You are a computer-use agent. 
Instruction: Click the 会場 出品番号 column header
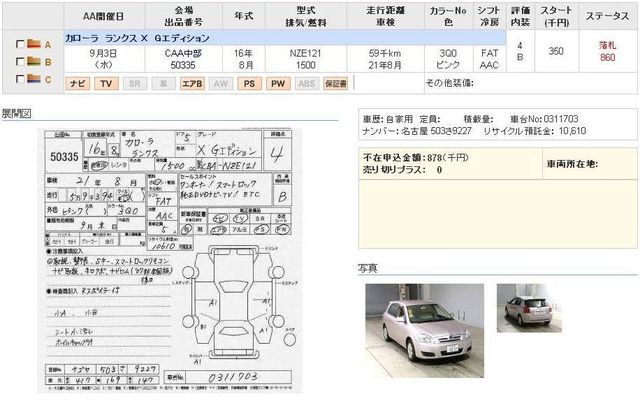click(184, 16)
